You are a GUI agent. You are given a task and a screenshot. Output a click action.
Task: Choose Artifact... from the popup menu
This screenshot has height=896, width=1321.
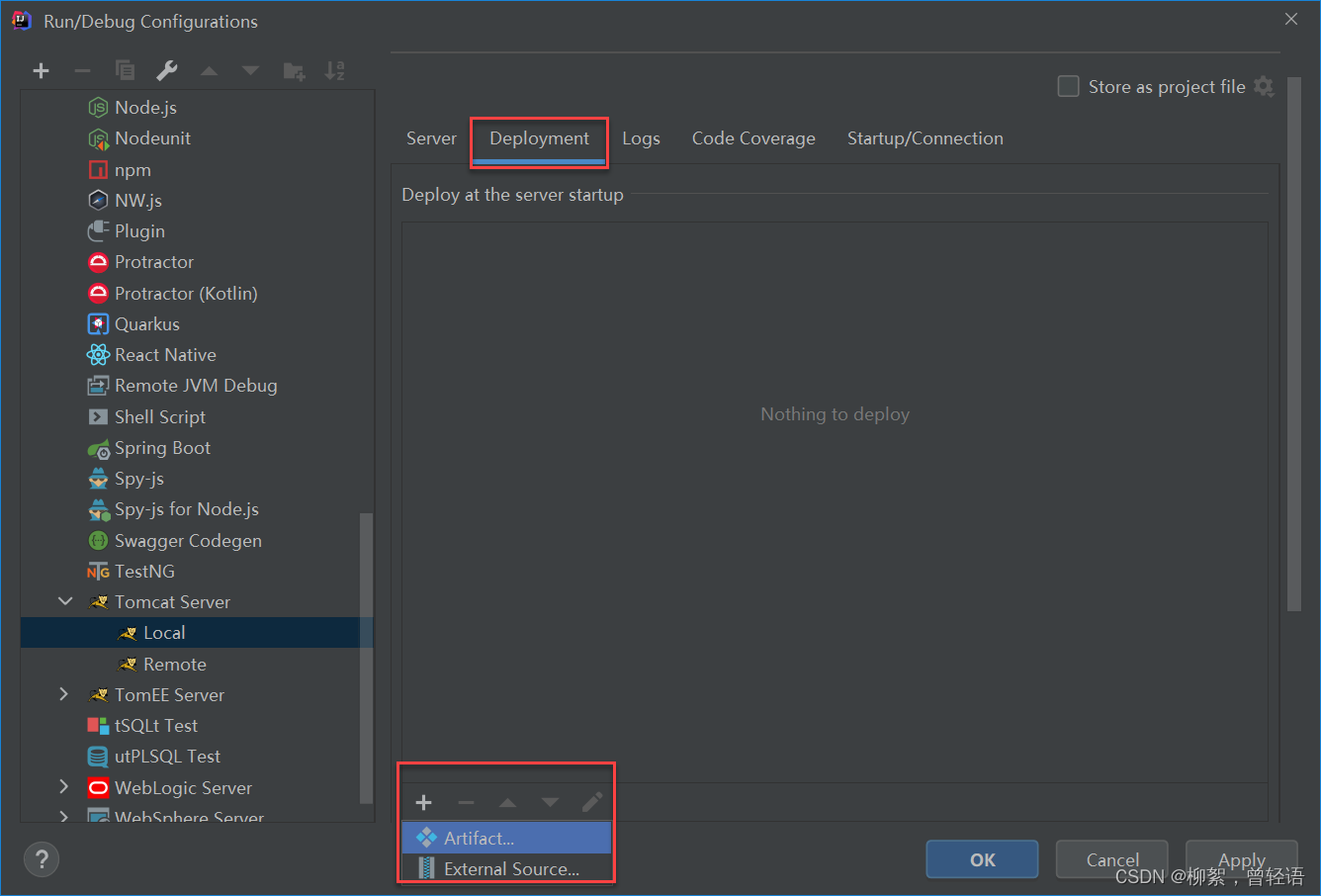(x=506, y=838)
